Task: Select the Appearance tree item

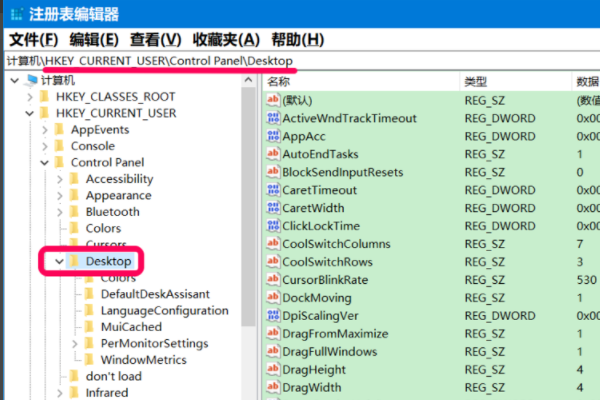Action: click(x=119, y=196)
